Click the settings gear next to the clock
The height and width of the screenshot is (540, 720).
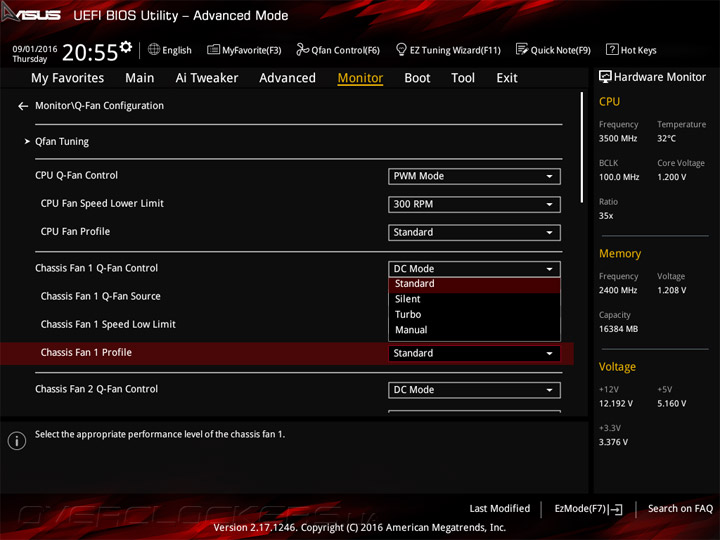click(126, 46)
